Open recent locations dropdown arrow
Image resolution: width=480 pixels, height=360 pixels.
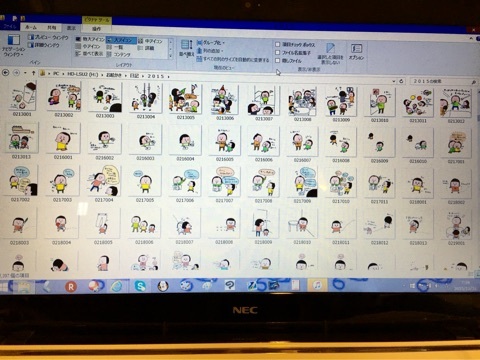click(x=25, y=73)
